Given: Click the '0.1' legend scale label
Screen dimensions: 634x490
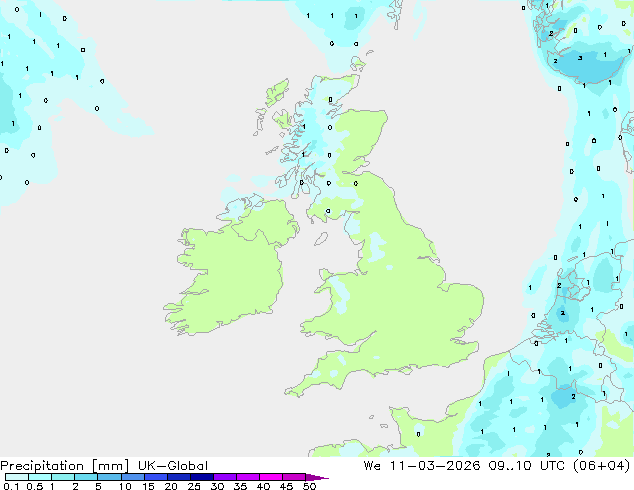Looking at the screenshot, I should tap(11, 486).
